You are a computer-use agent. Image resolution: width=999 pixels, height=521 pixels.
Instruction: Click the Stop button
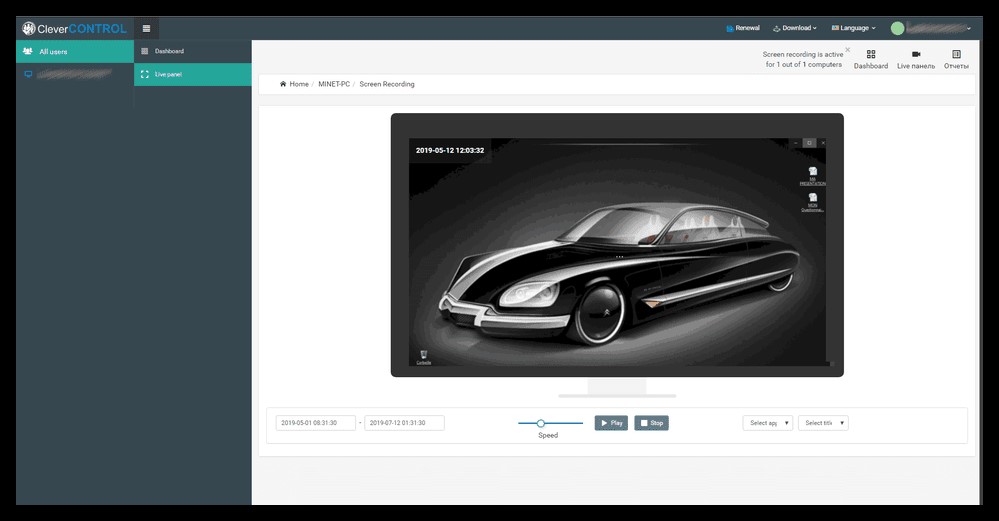[x=651, y=423]
